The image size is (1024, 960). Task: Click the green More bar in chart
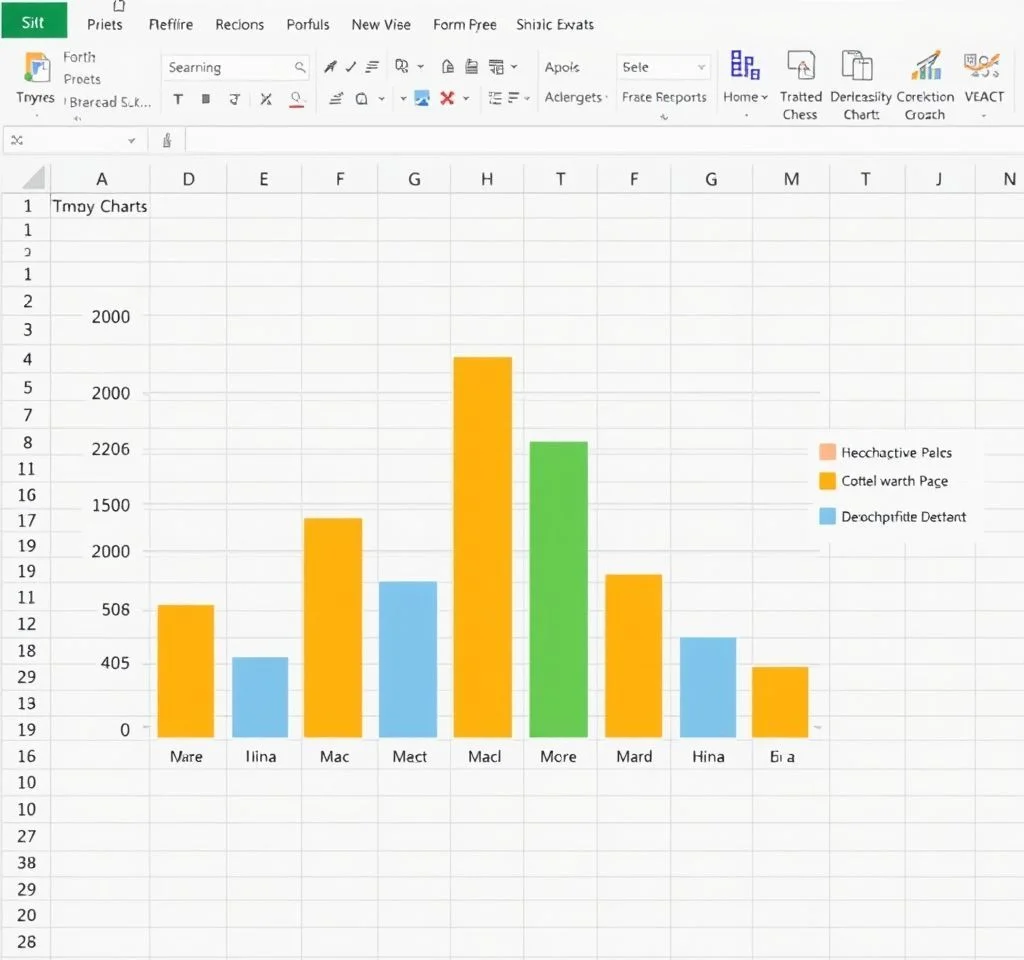click(558, 590)
